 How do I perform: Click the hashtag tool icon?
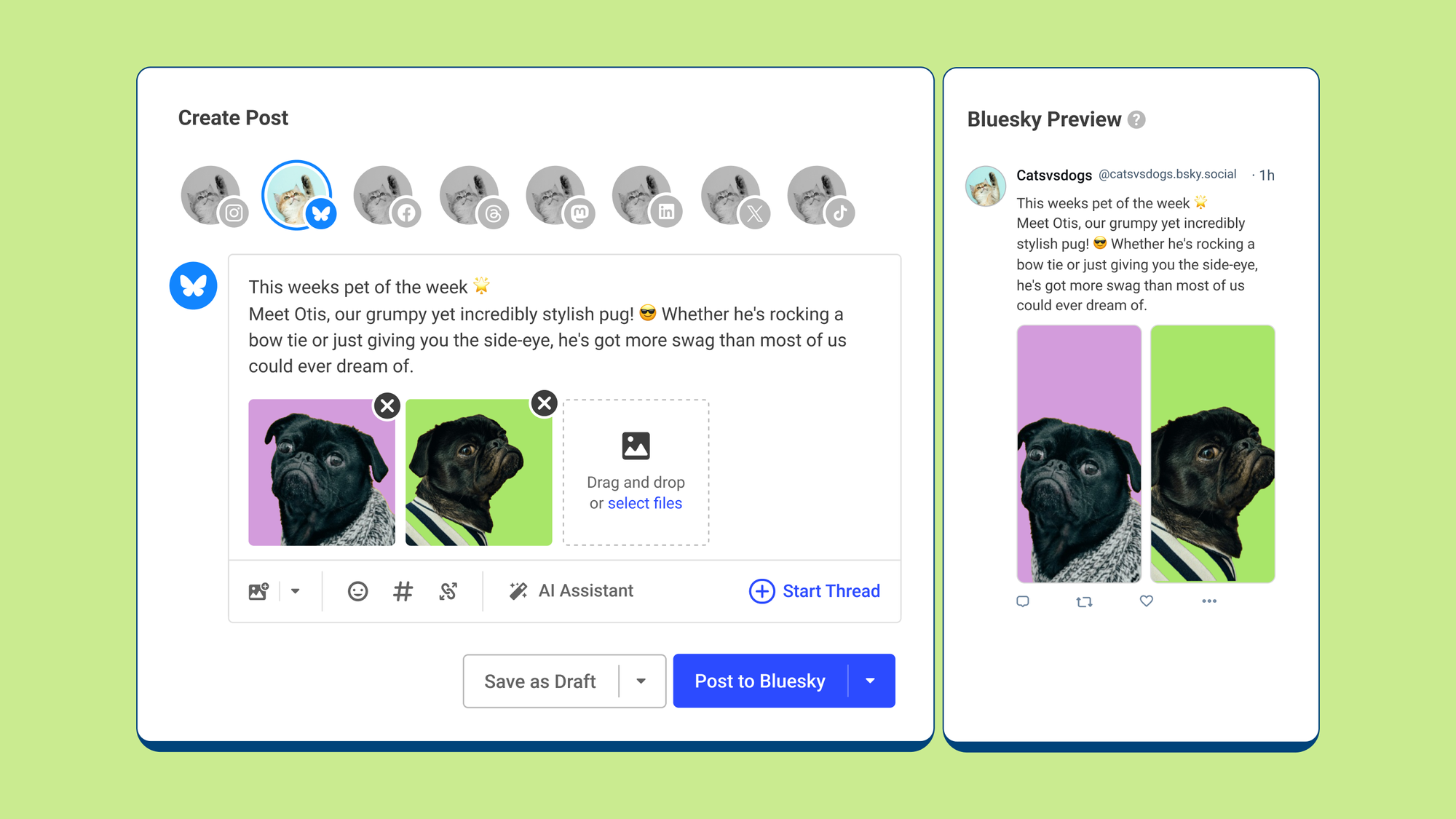click(404, 590)
